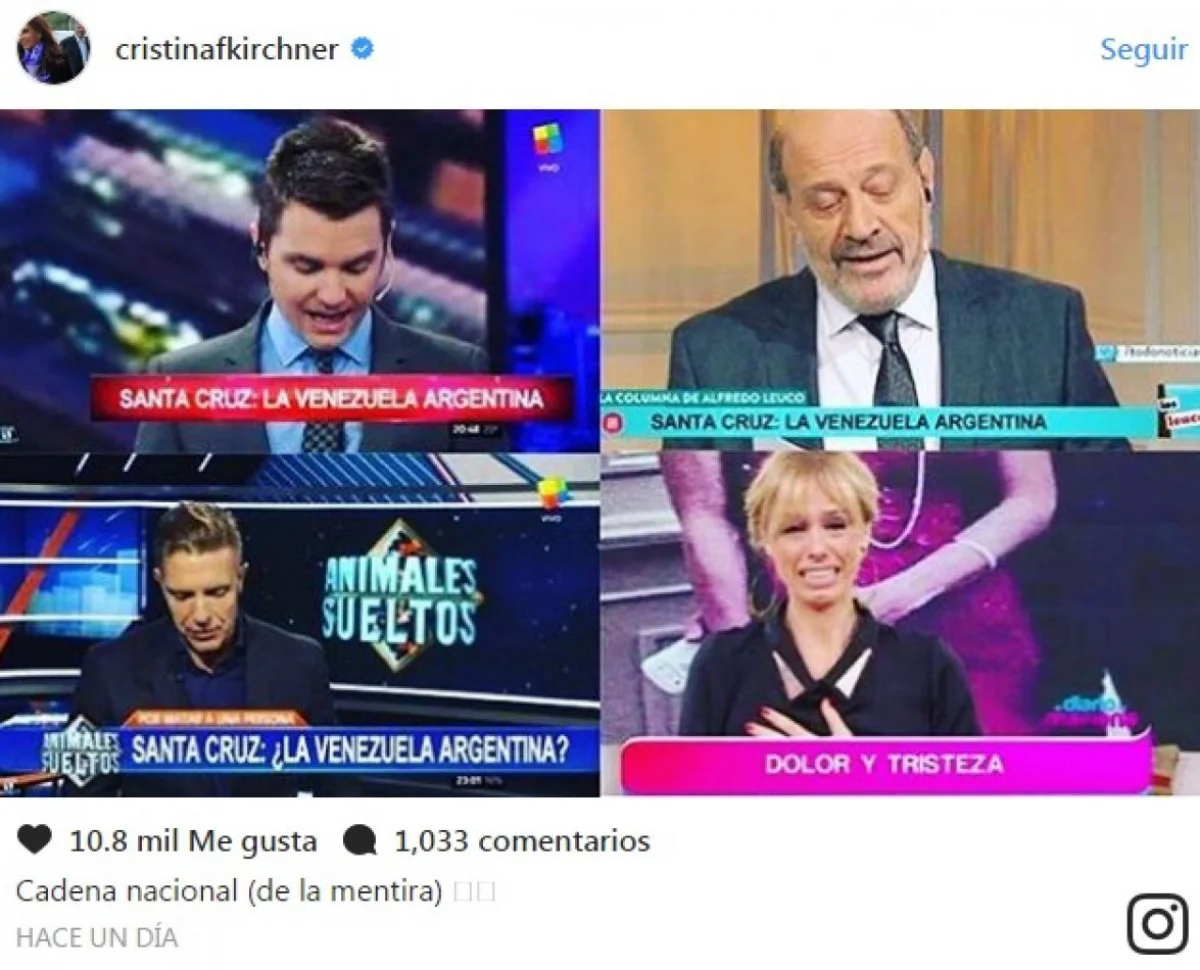View the 10.8 mil Me gusta count
The height and width of the screenshot is (970, 1200).
[193, 841]
